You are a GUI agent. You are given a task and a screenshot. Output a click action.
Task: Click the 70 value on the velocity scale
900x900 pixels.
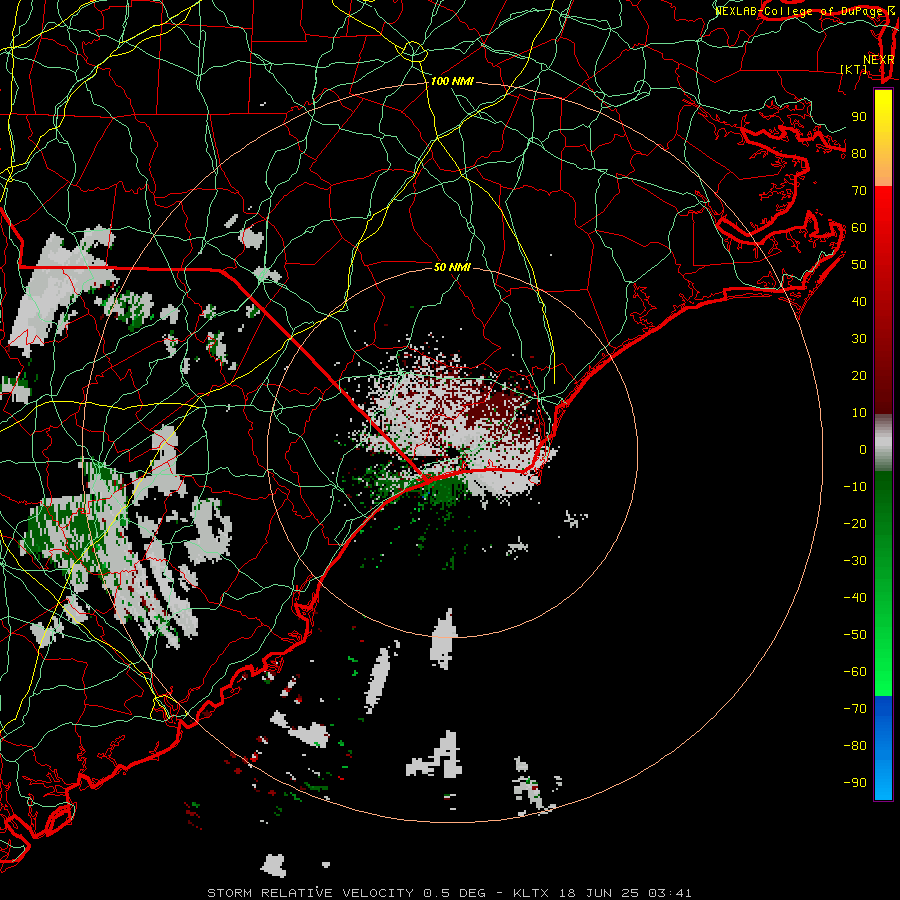859,191
